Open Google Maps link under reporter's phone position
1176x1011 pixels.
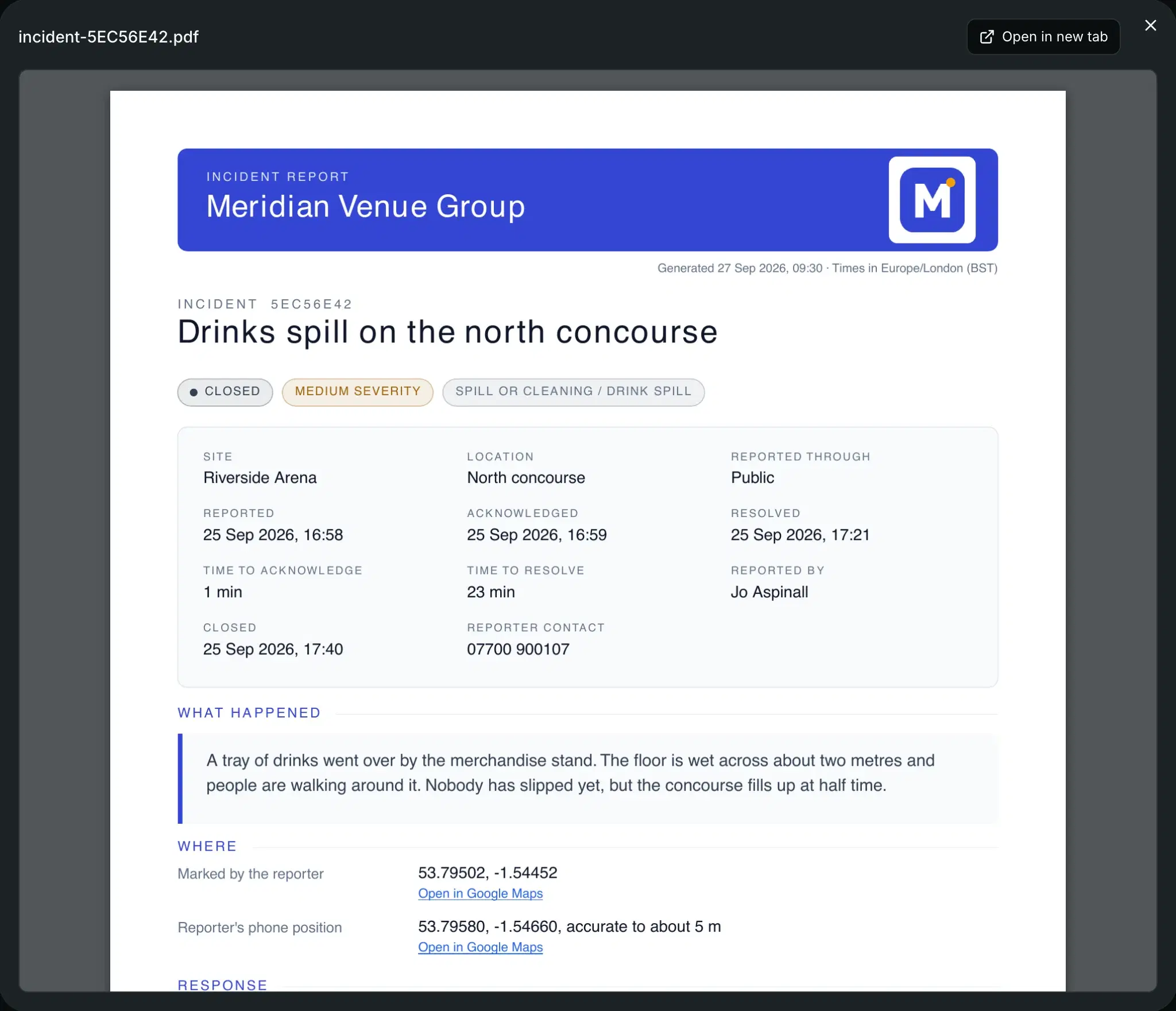[480, 947]
